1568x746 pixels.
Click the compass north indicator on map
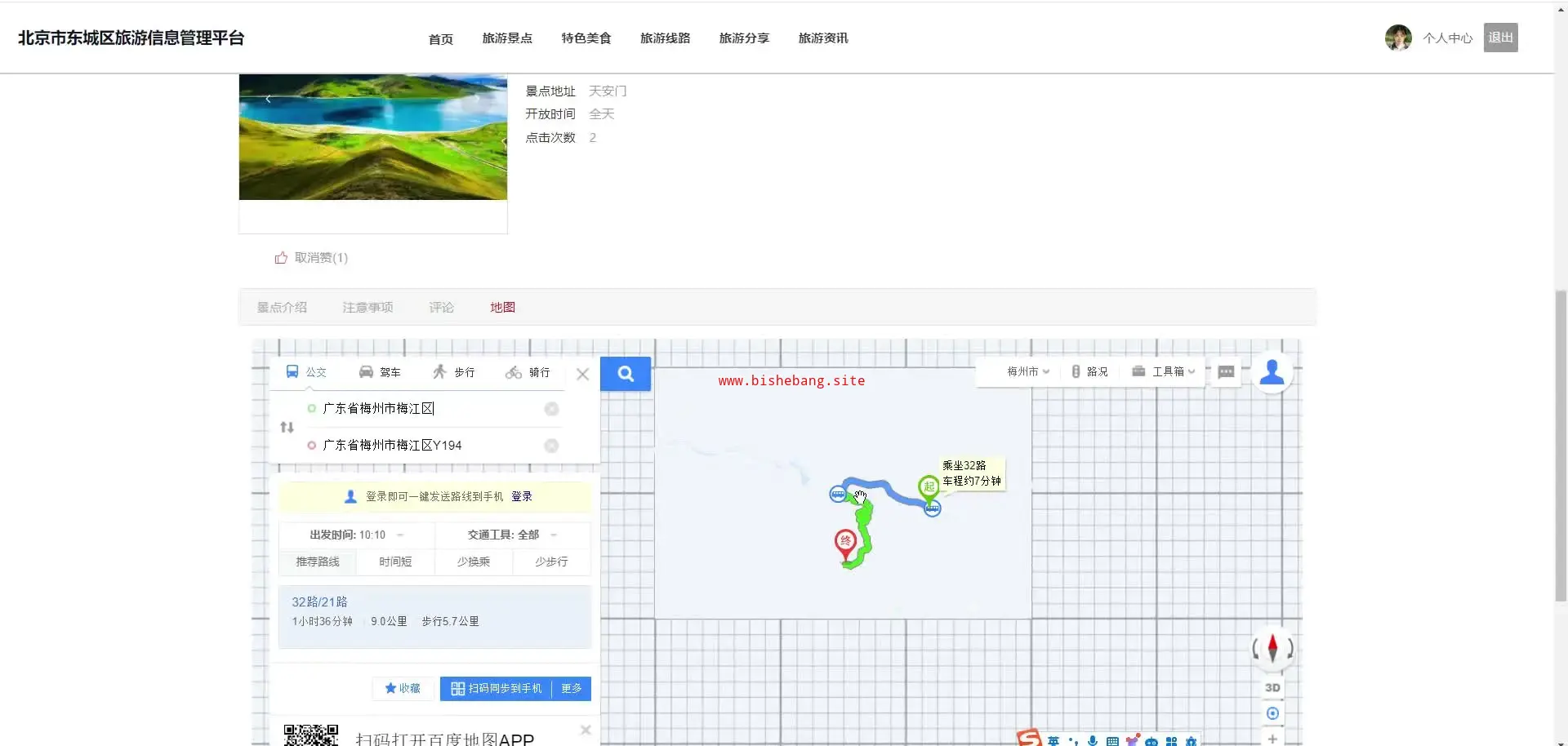(1272, 648)
